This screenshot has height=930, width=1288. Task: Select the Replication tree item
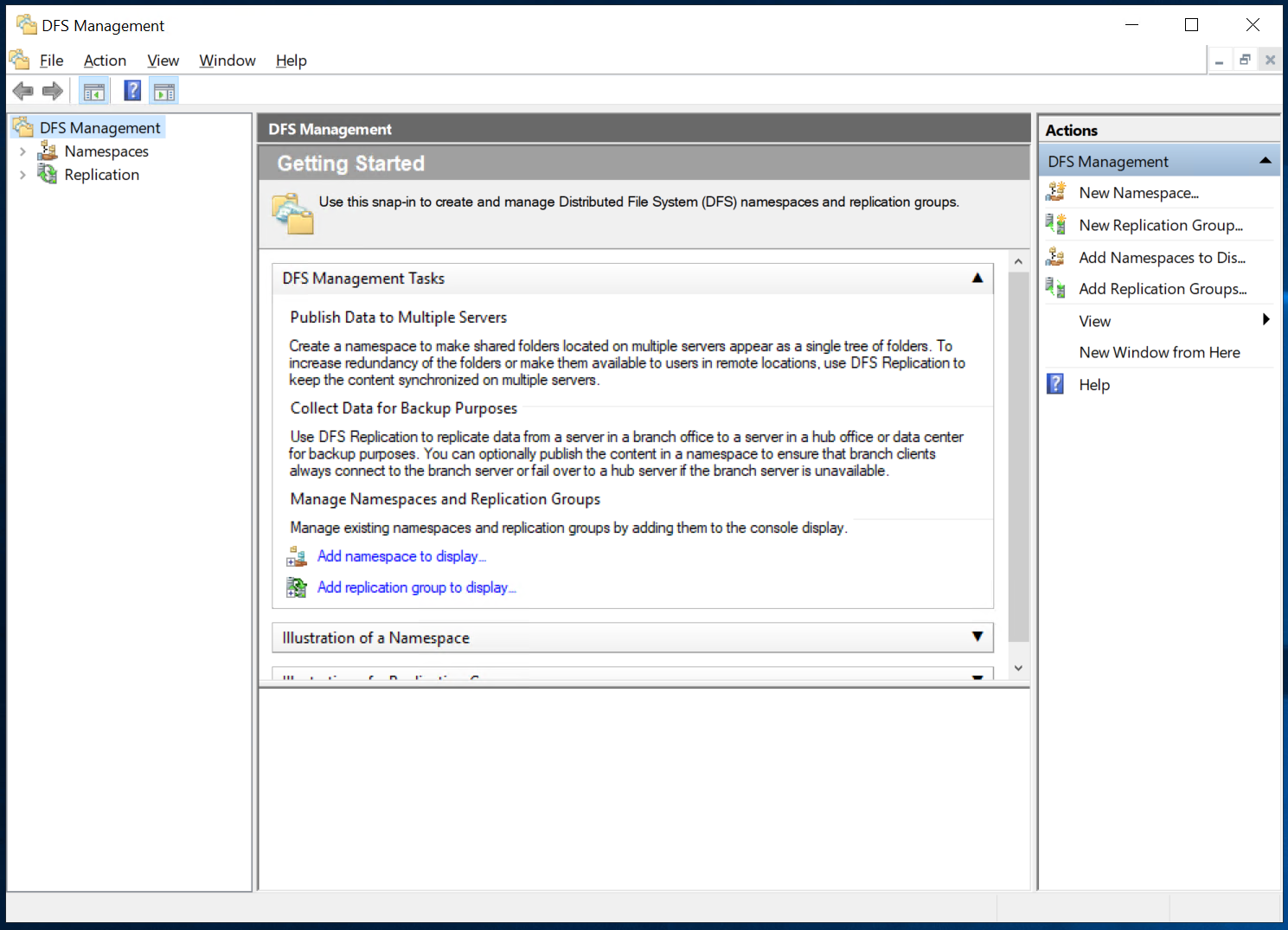pos(101,175)
